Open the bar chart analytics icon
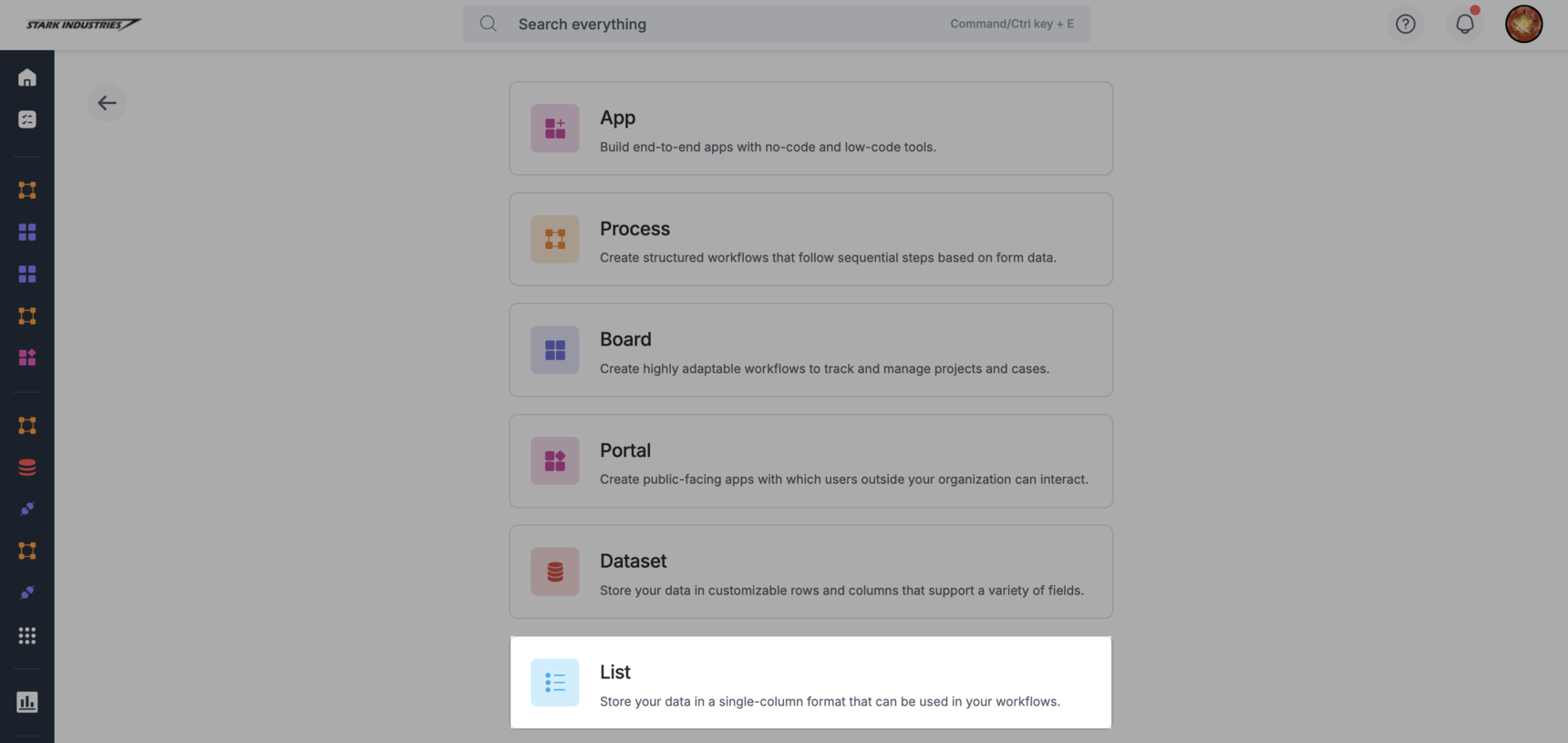 point(27,702)
